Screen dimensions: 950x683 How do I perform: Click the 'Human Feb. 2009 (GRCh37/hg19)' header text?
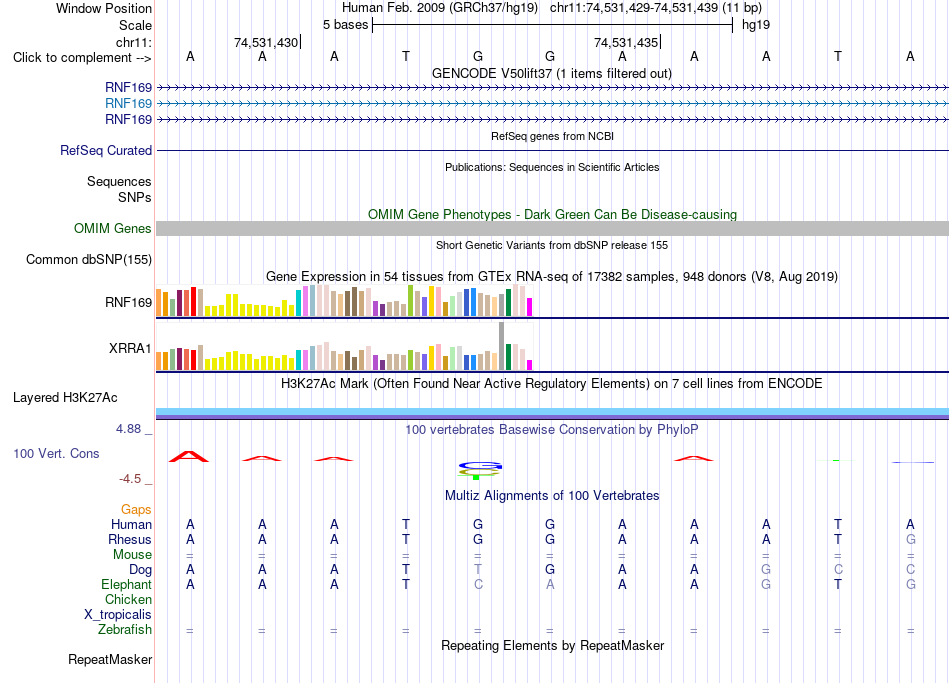[x=439, y=8]
